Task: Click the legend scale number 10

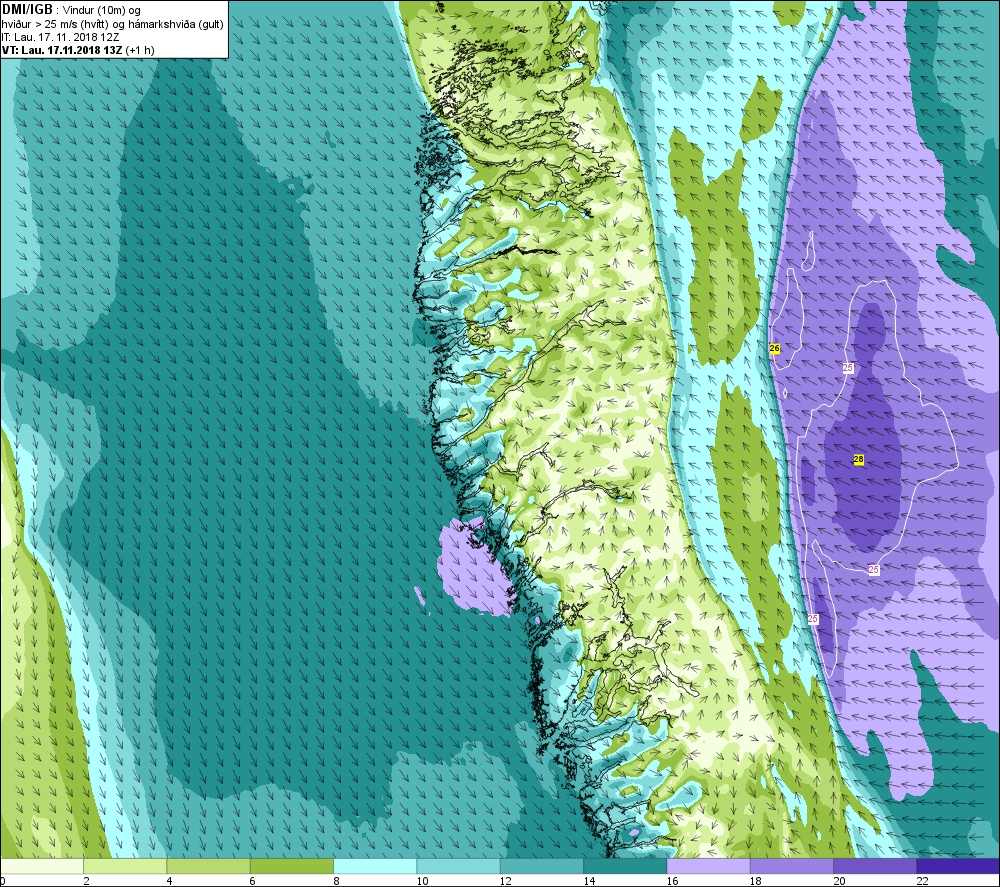Action: point(423,881)
